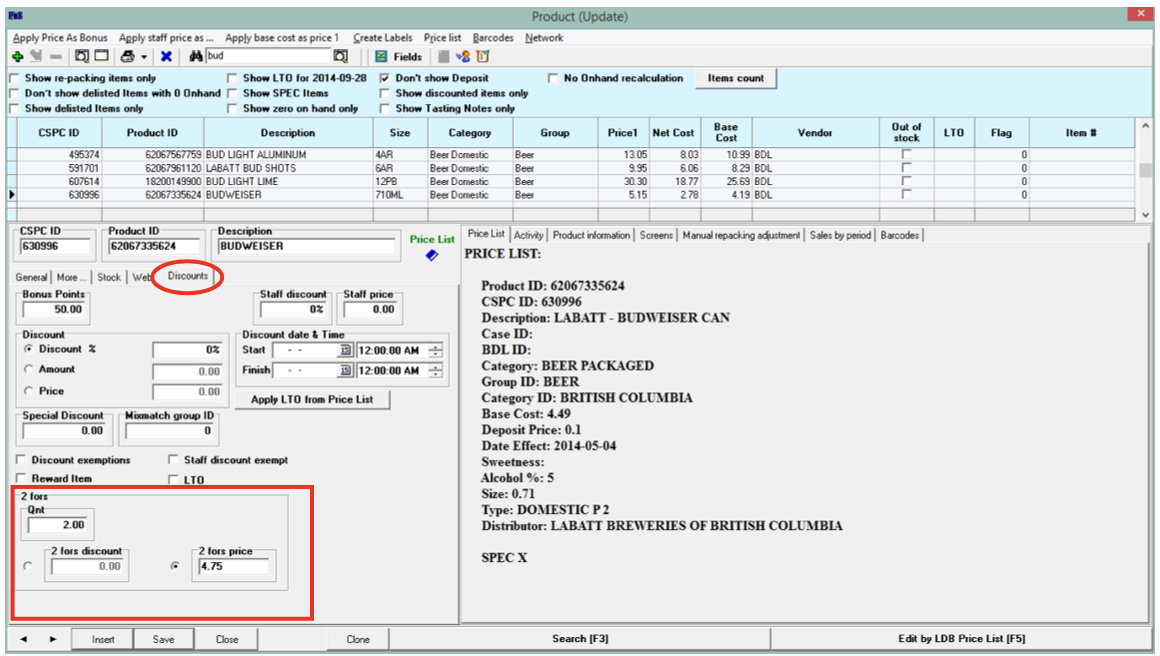Open the Start date calendar picker
This screenshot has width=1160, height=656.
345,351
